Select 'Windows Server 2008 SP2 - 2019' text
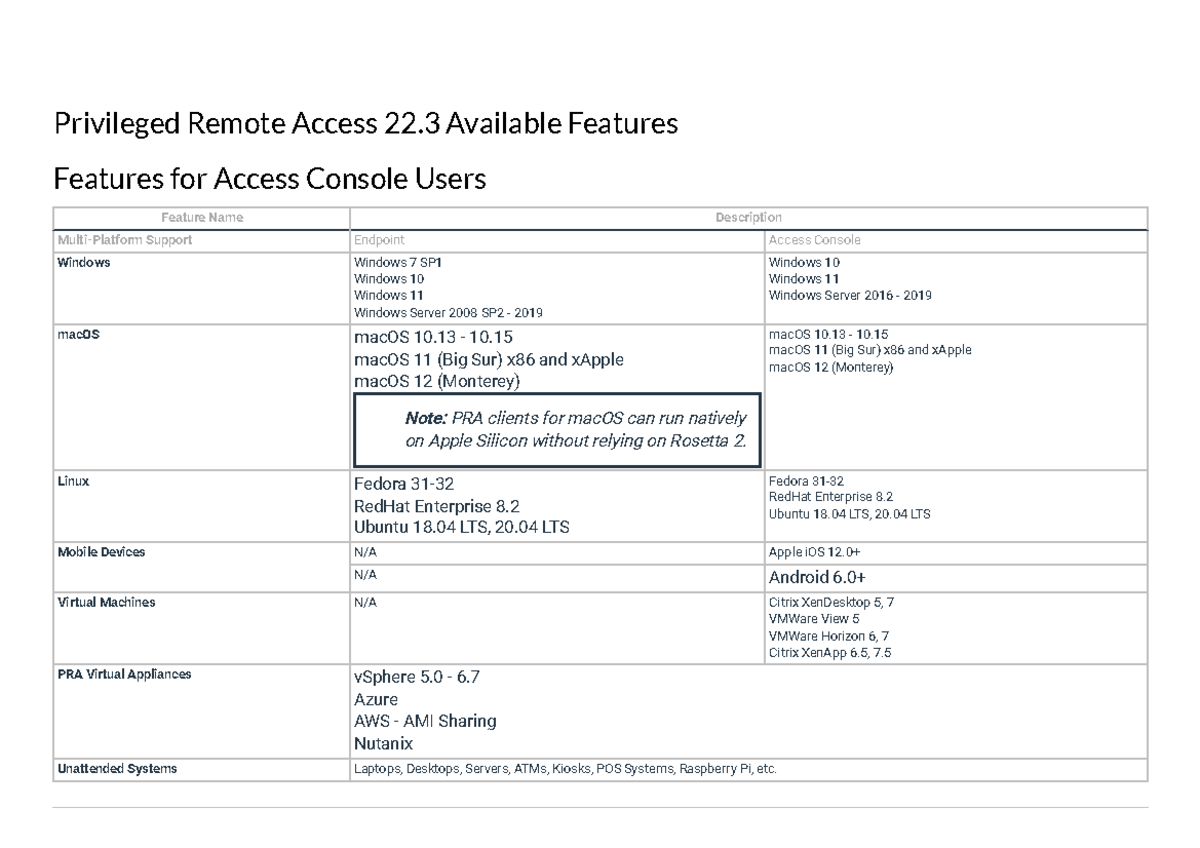 pos(448,312)
